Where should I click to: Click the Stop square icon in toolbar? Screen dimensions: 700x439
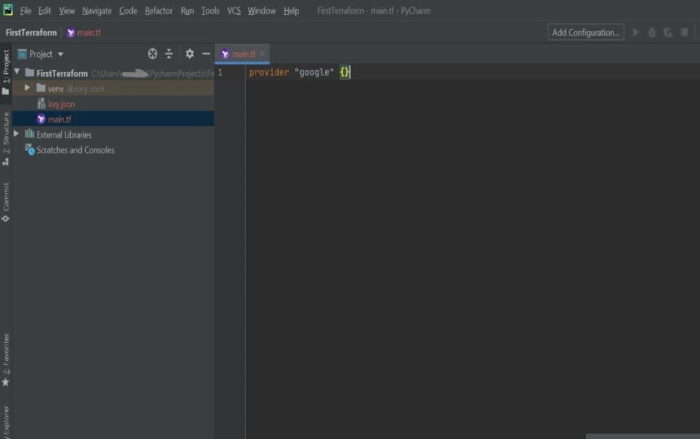click(x=684, y=32)
